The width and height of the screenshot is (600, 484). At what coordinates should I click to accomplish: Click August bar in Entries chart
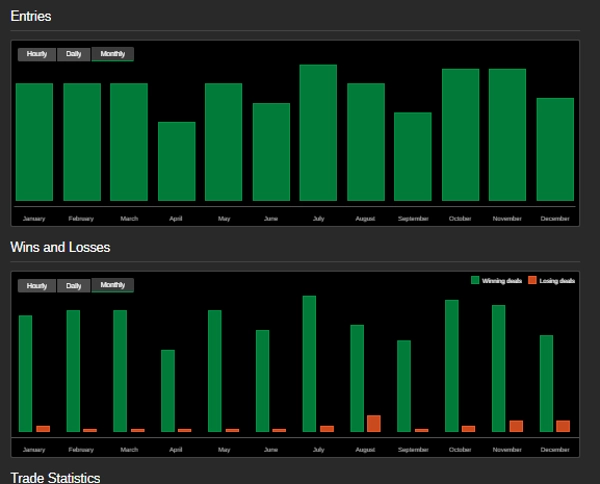pos(366,142)
